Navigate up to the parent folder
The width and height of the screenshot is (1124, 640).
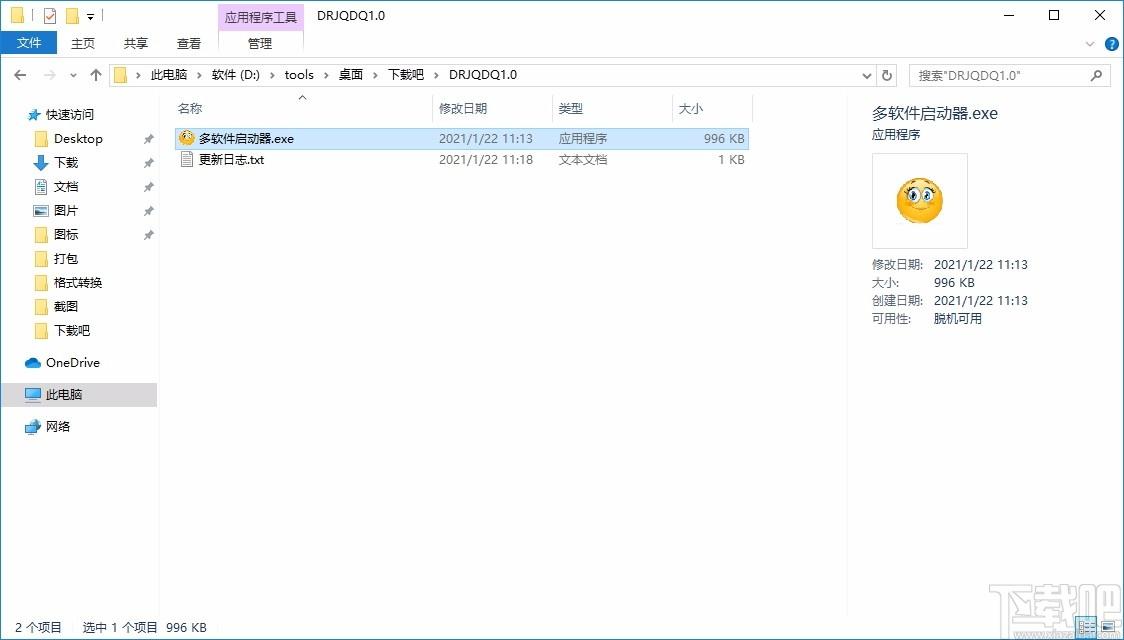[95, 74]
